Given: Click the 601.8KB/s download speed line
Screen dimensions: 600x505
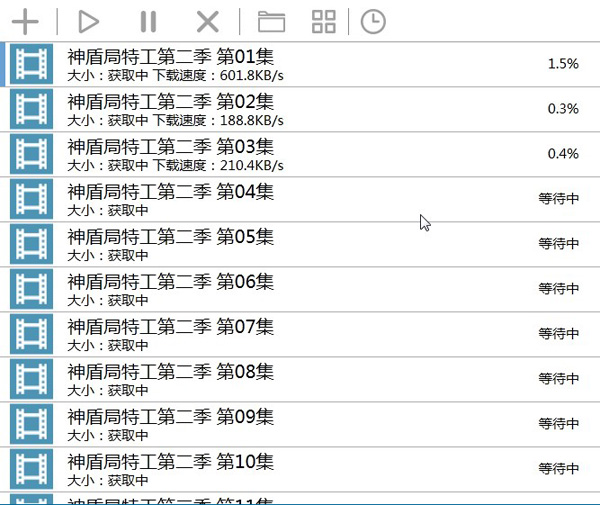Looking at the screenshot, I should [x=175, y=75].
